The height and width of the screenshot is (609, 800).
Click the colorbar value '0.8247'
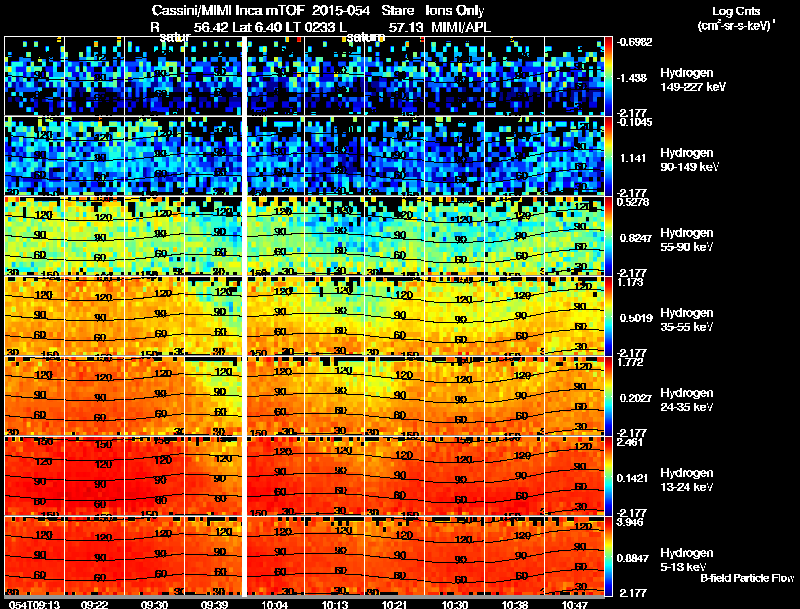(636, 238)
